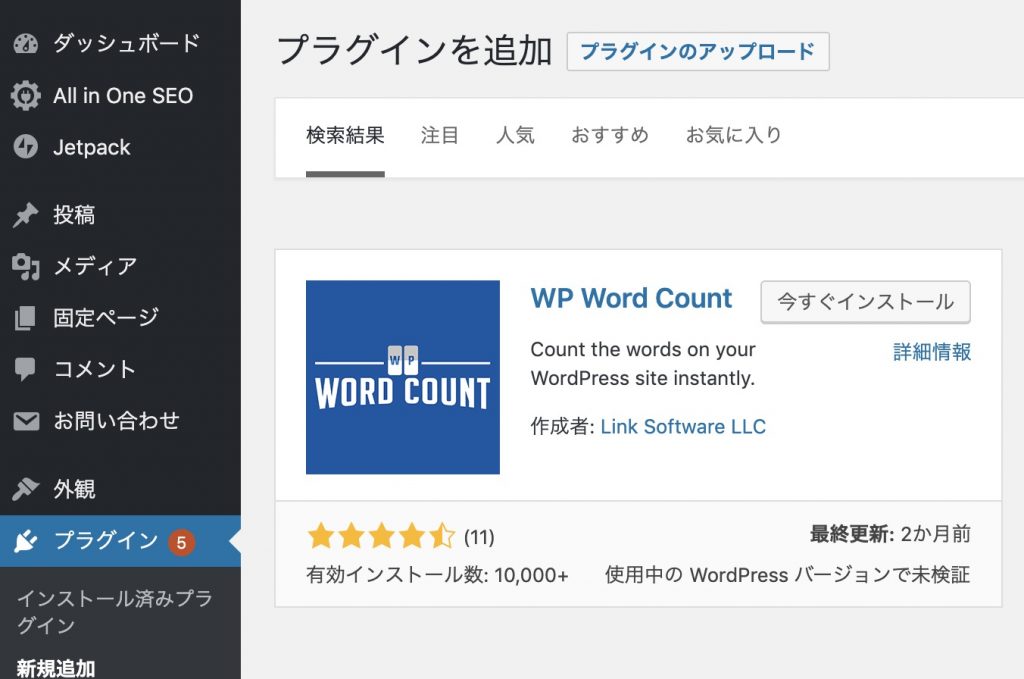Open ダッシュボード menu item
This screenshot has height=679, width=1024.
120,44
